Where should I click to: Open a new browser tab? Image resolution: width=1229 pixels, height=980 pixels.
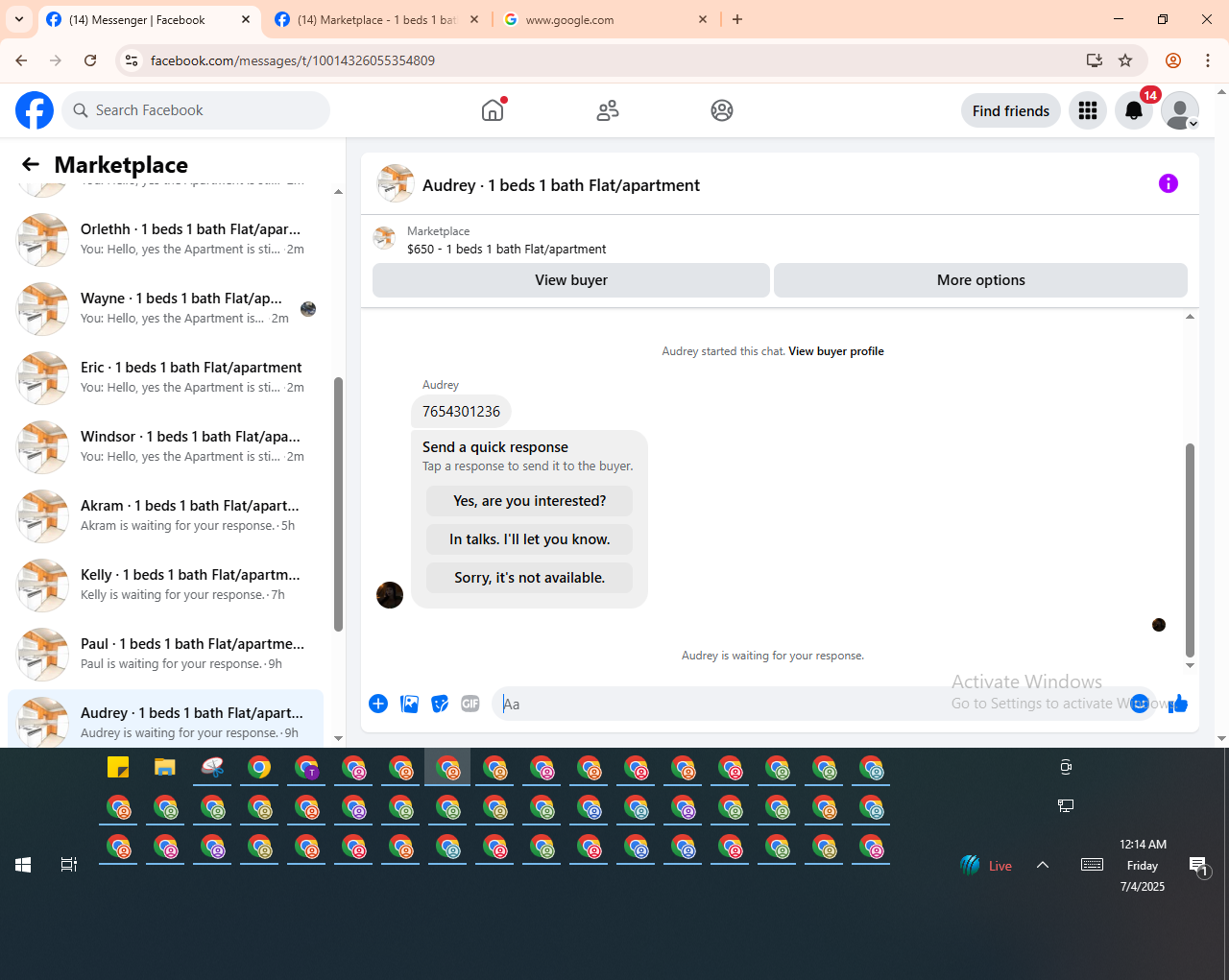point(737,19)
